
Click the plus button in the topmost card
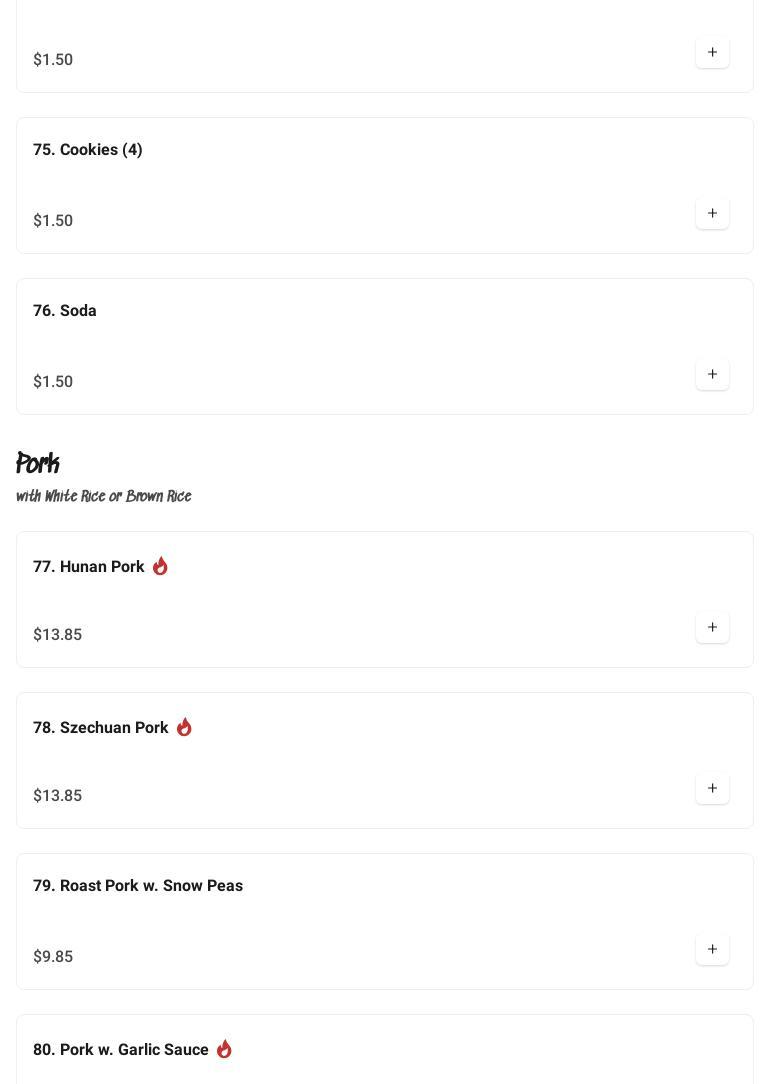coord(712,52)
